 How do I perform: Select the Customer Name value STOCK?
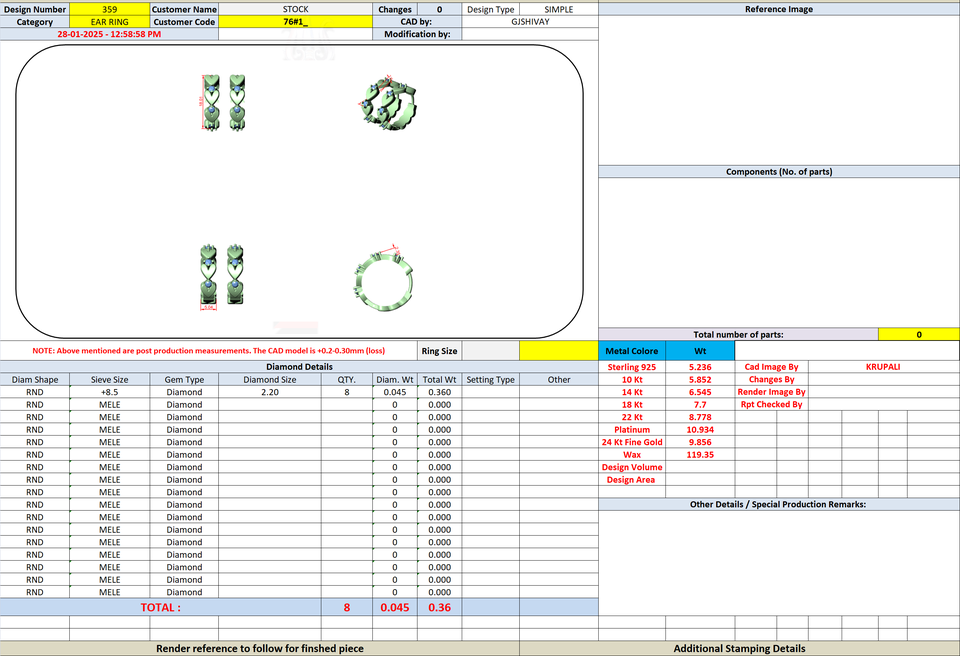tap(296, 9)
